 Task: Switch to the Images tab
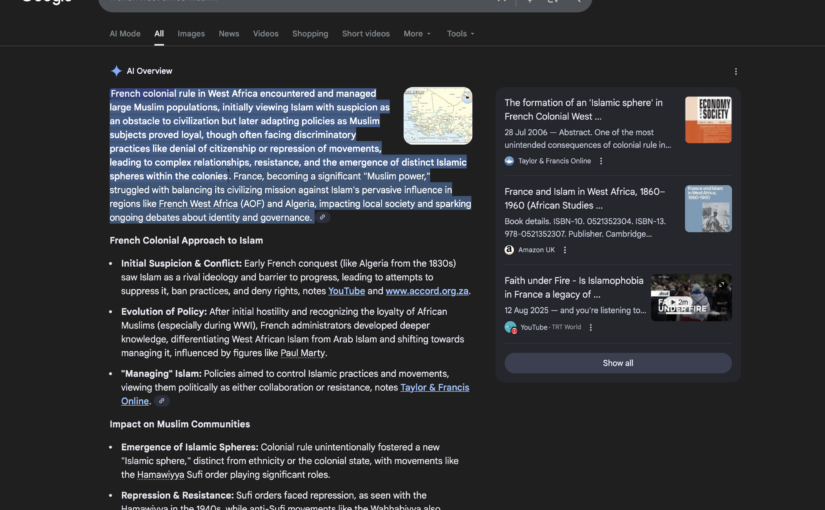191,34
